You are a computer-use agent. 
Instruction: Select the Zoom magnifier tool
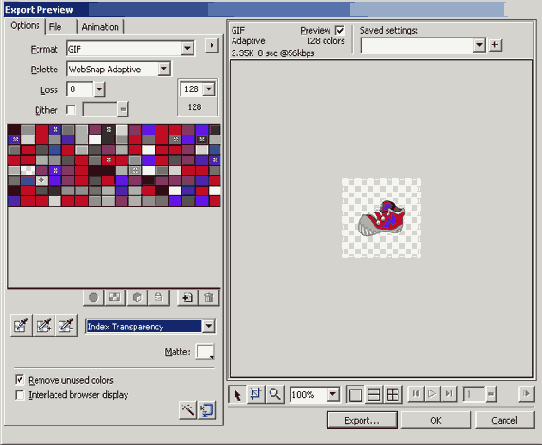click(x=275, y=395)
